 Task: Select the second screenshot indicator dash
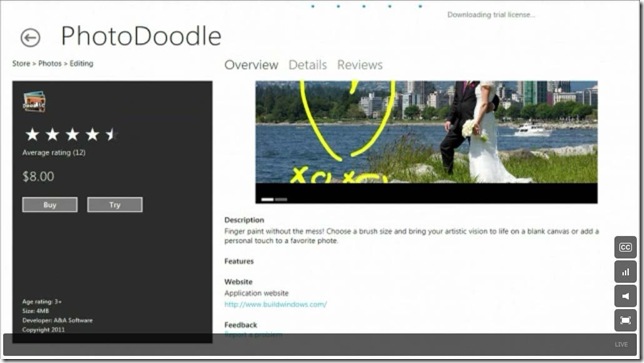pyautogui.click(x=281, y=200)
